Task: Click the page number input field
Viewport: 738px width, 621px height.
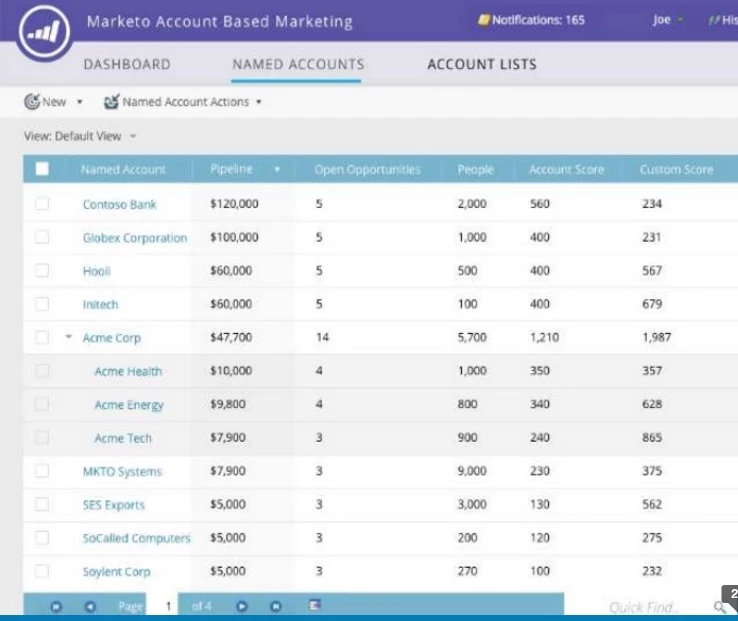Action: (162, 605)
